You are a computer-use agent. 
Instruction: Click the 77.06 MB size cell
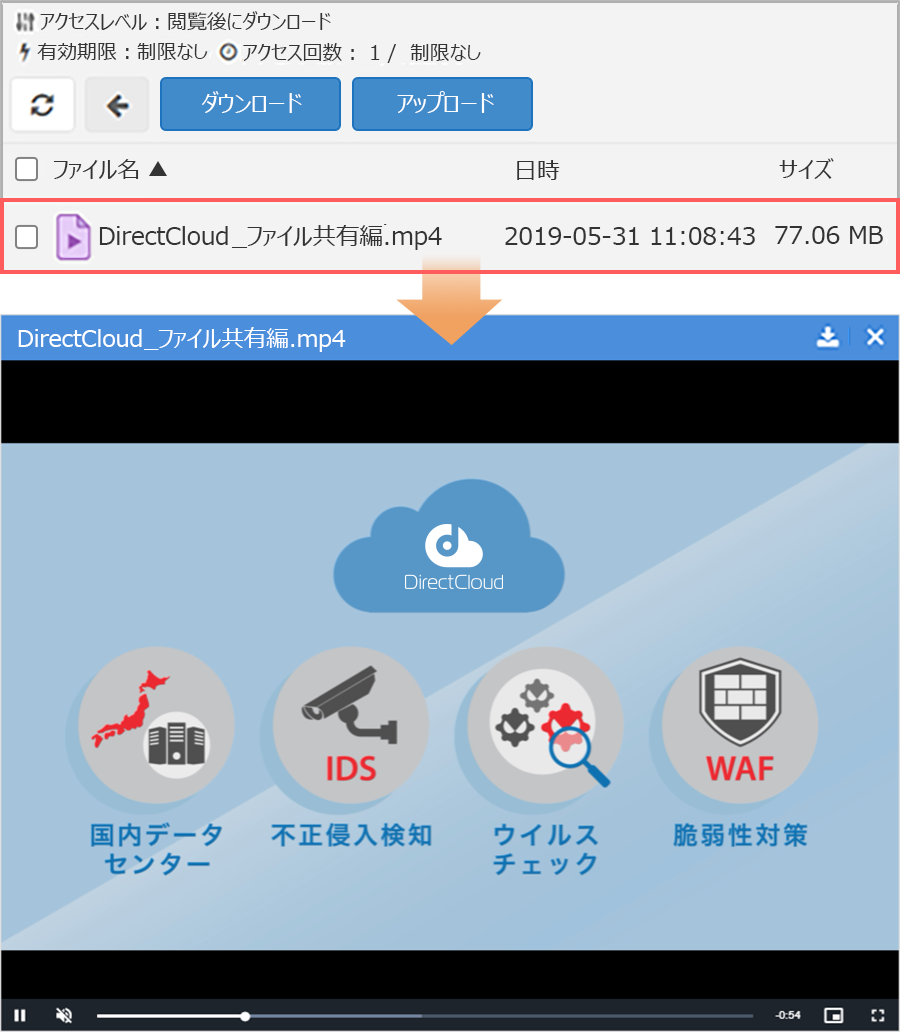point(828,236)
